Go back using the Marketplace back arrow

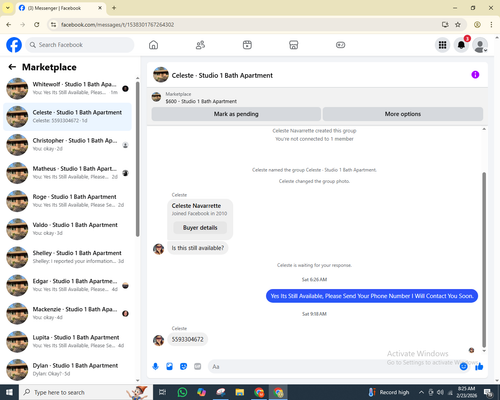point(12,67)
